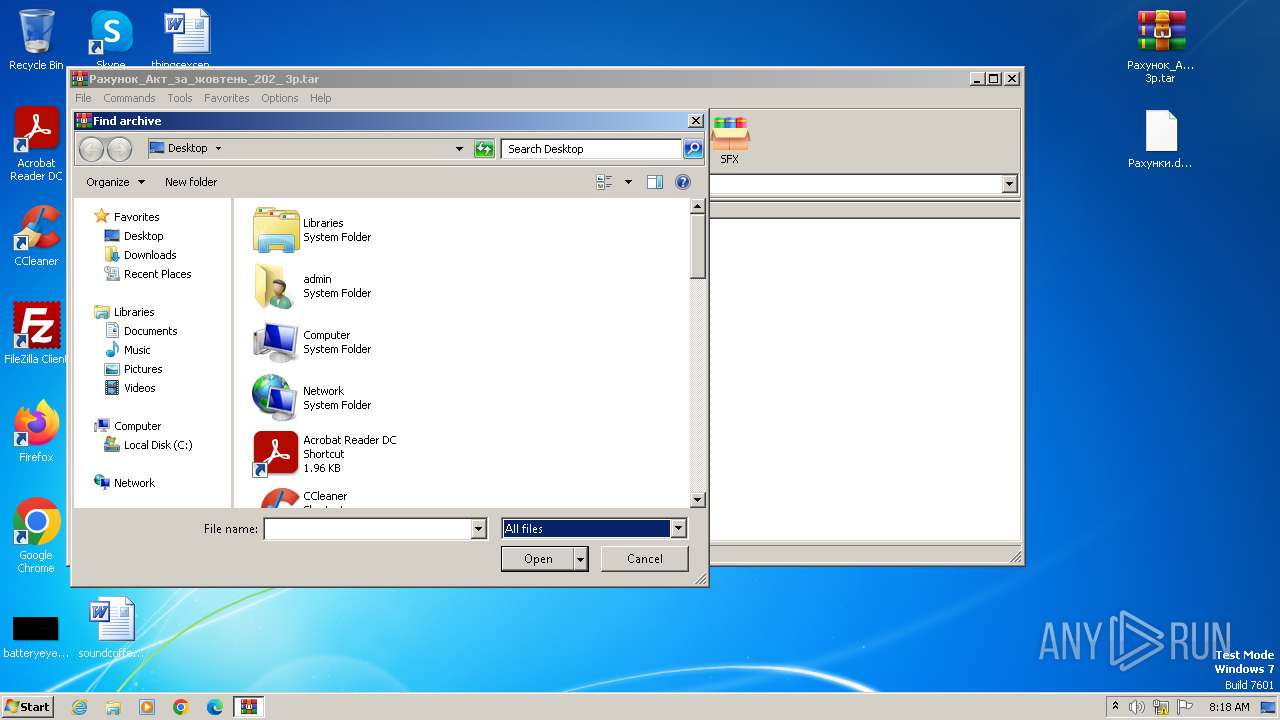
Task: Click the SFX toolbar icon in WinRAR
Action: click(x=730, y=140)
